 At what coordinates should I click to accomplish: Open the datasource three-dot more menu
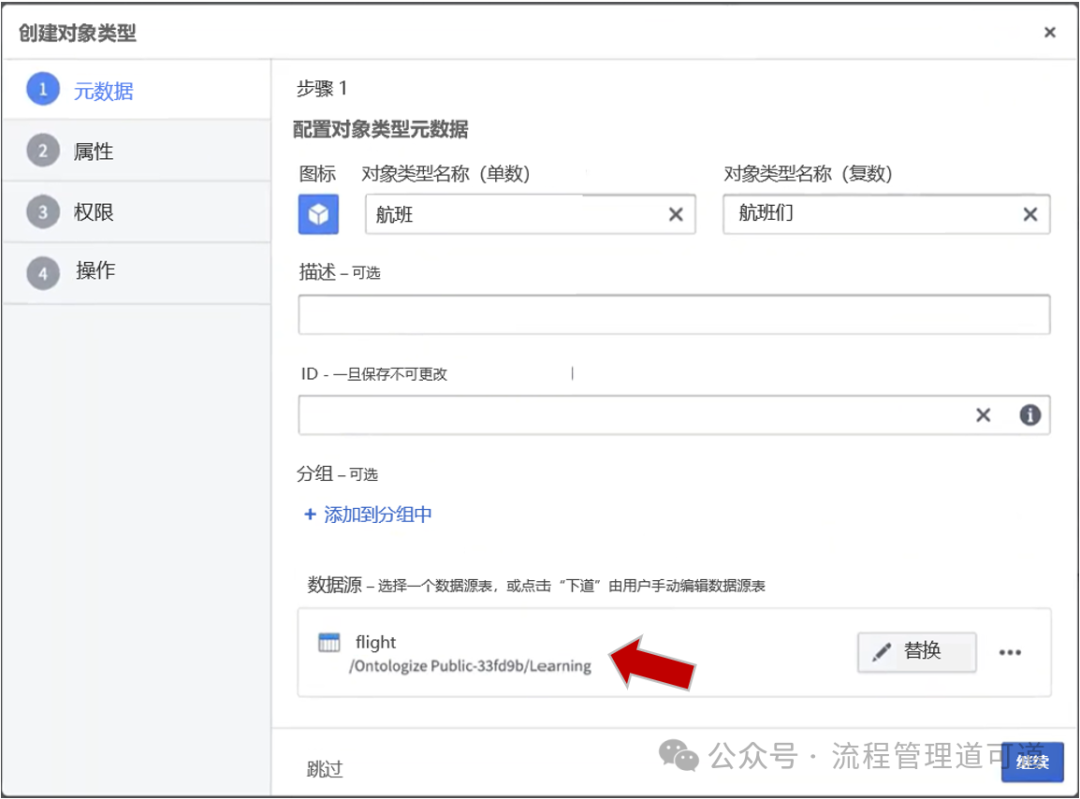pos(1010,653)
